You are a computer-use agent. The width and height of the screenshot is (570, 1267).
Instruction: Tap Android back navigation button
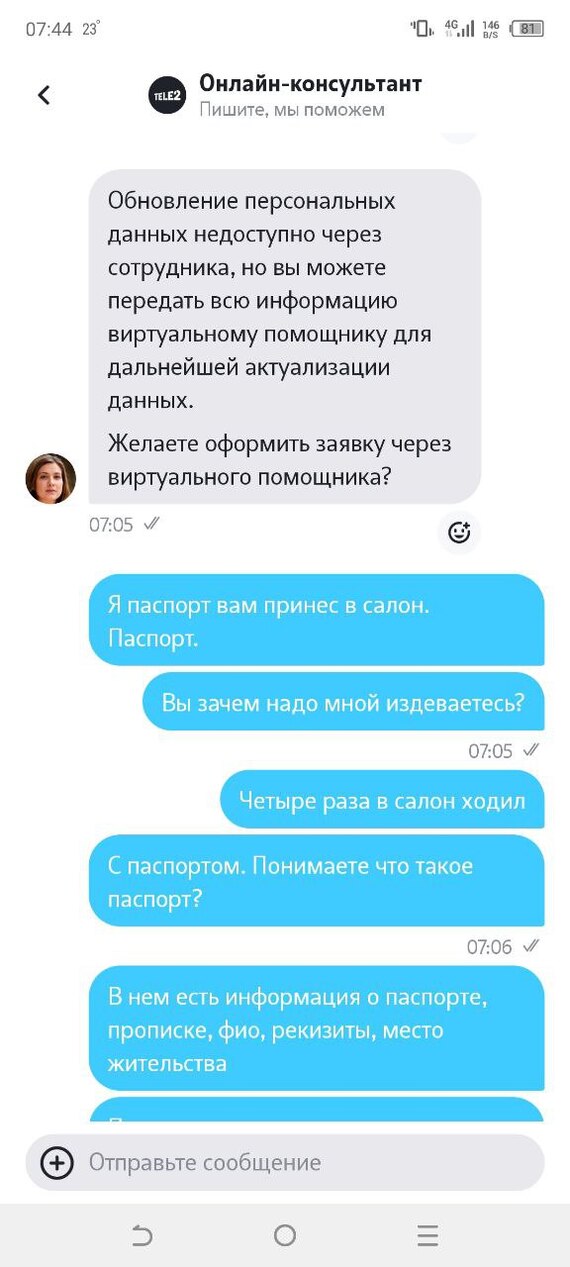coord(142,1236)
